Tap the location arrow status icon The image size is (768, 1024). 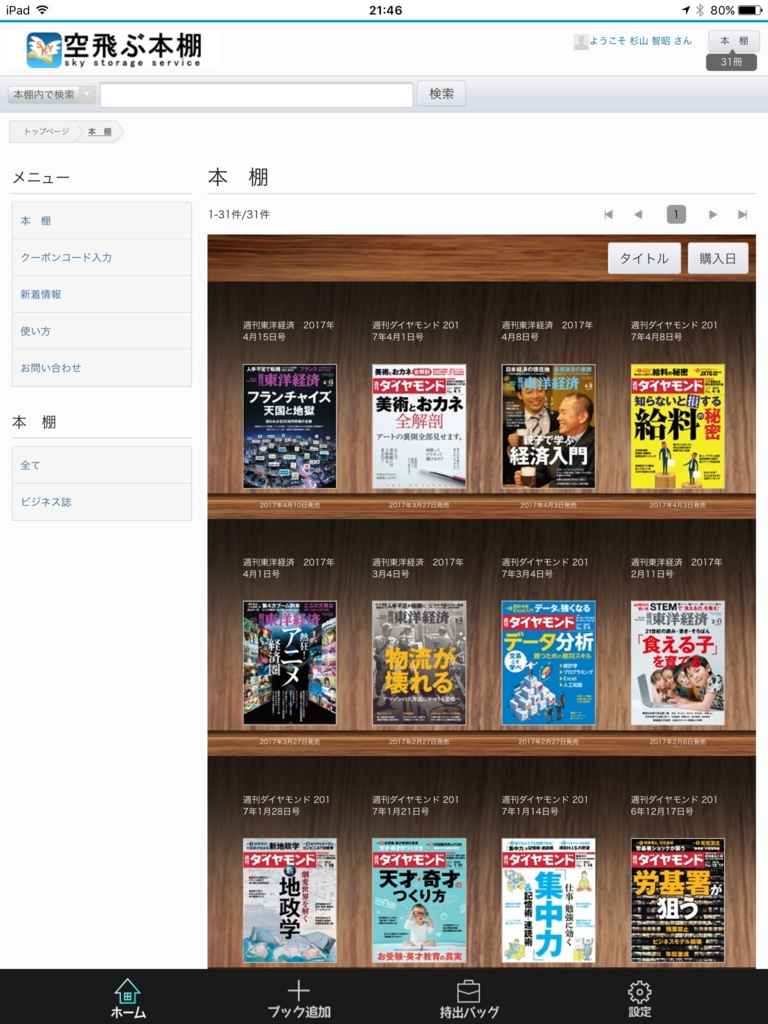686,10
